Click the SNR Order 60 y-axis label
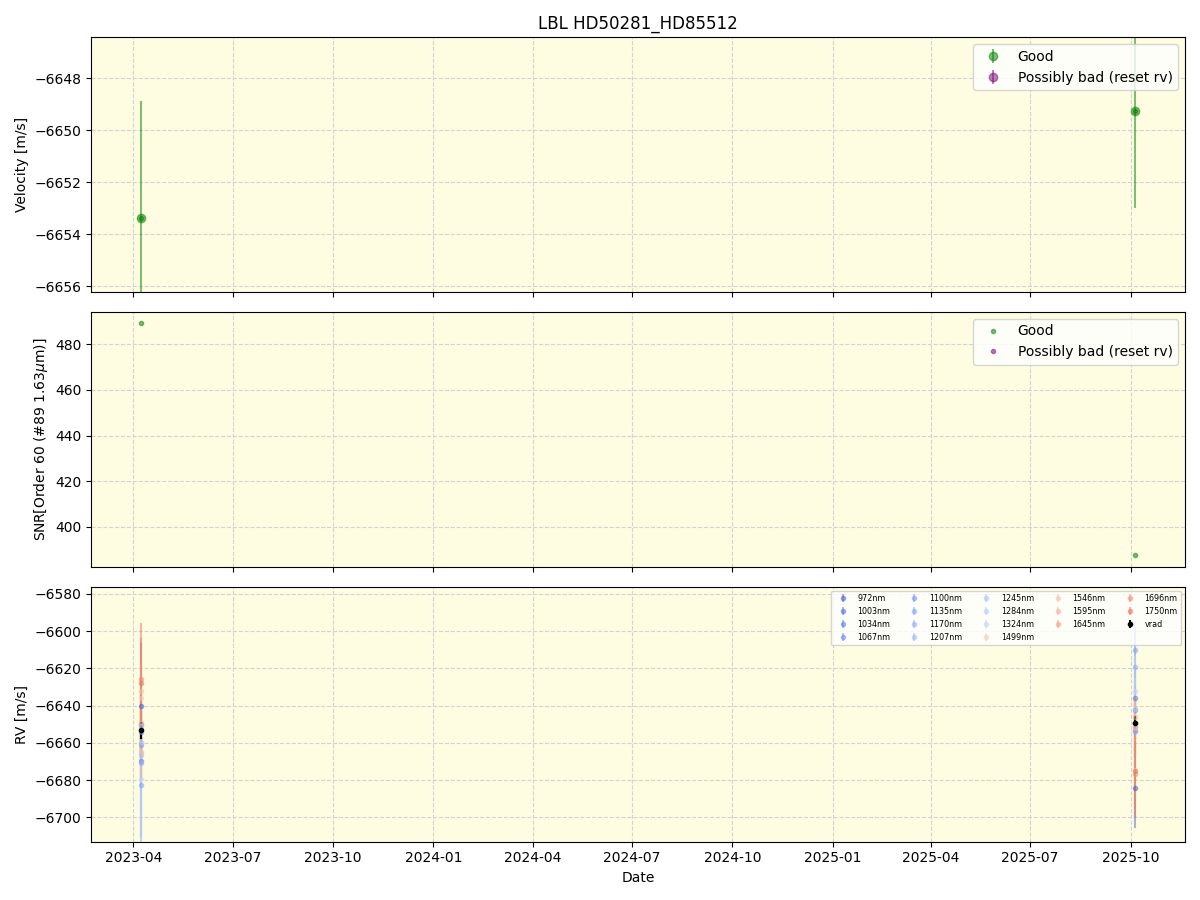 point(40,439)
